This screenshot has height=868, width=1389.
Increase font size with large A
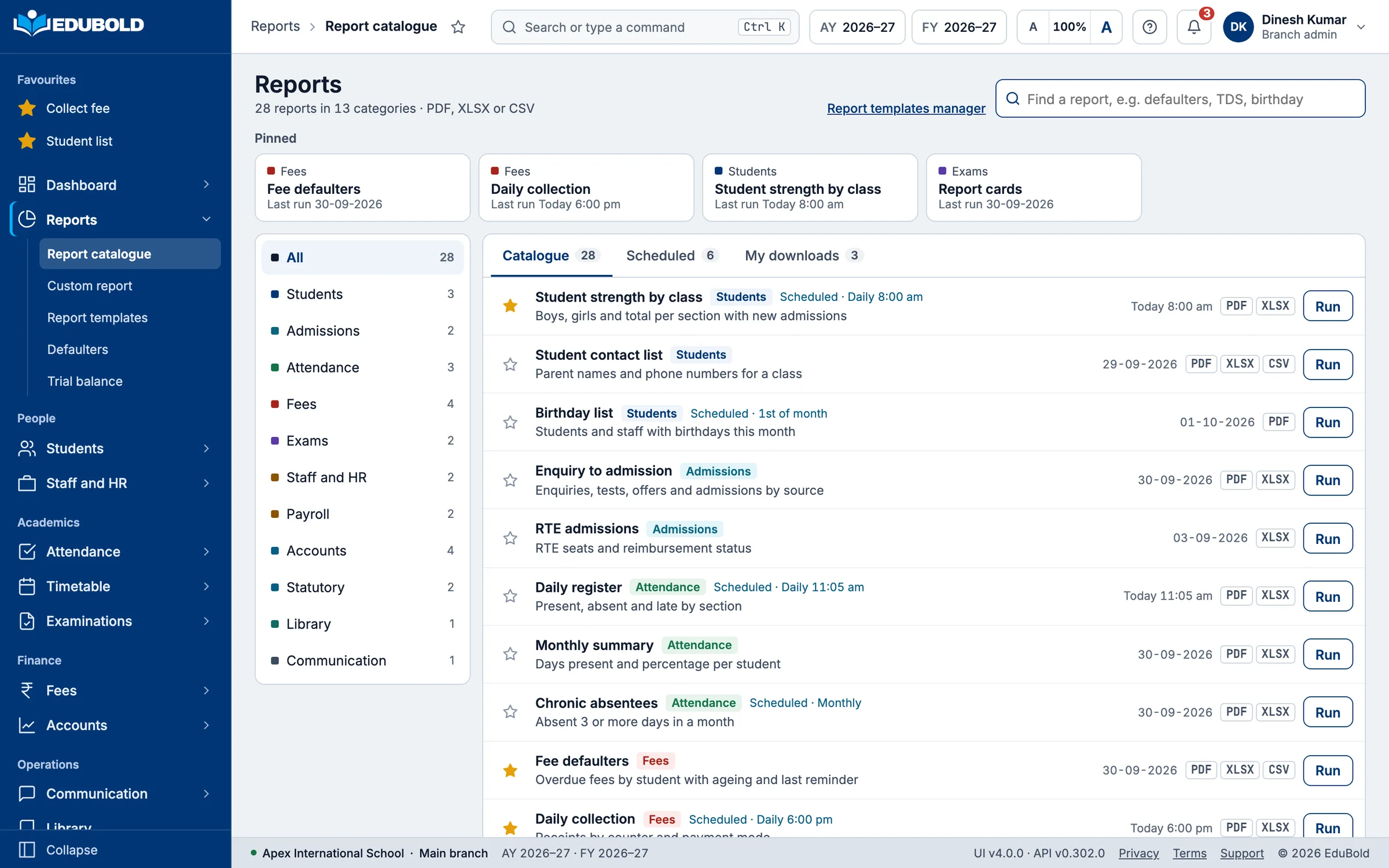click(x=1106, y=27)
